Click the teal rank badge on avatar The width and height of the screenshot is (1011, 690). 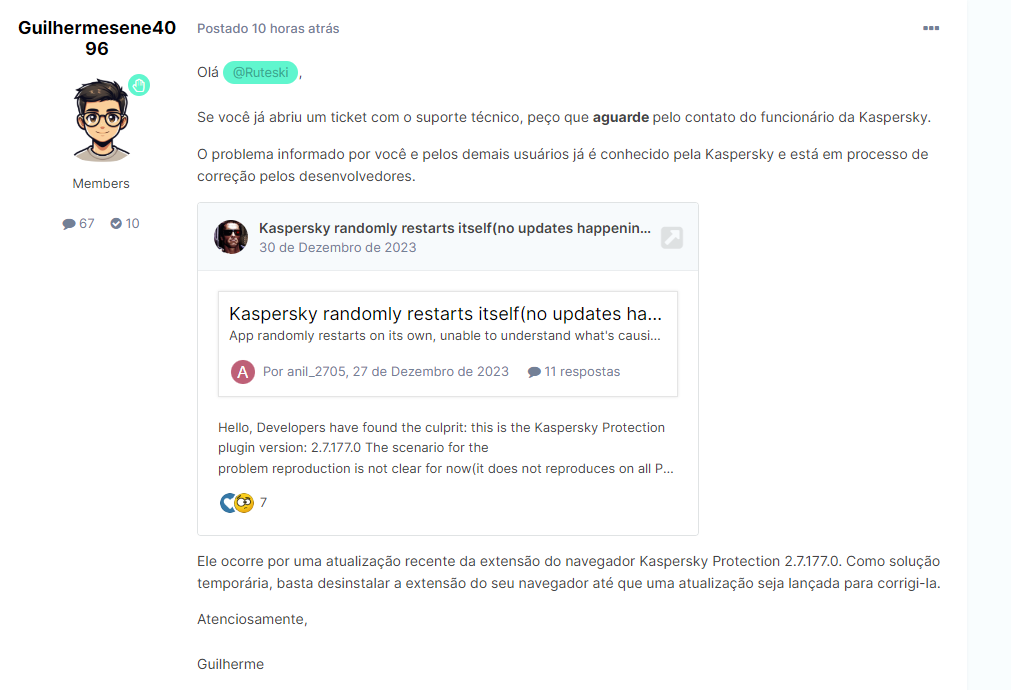138,85
